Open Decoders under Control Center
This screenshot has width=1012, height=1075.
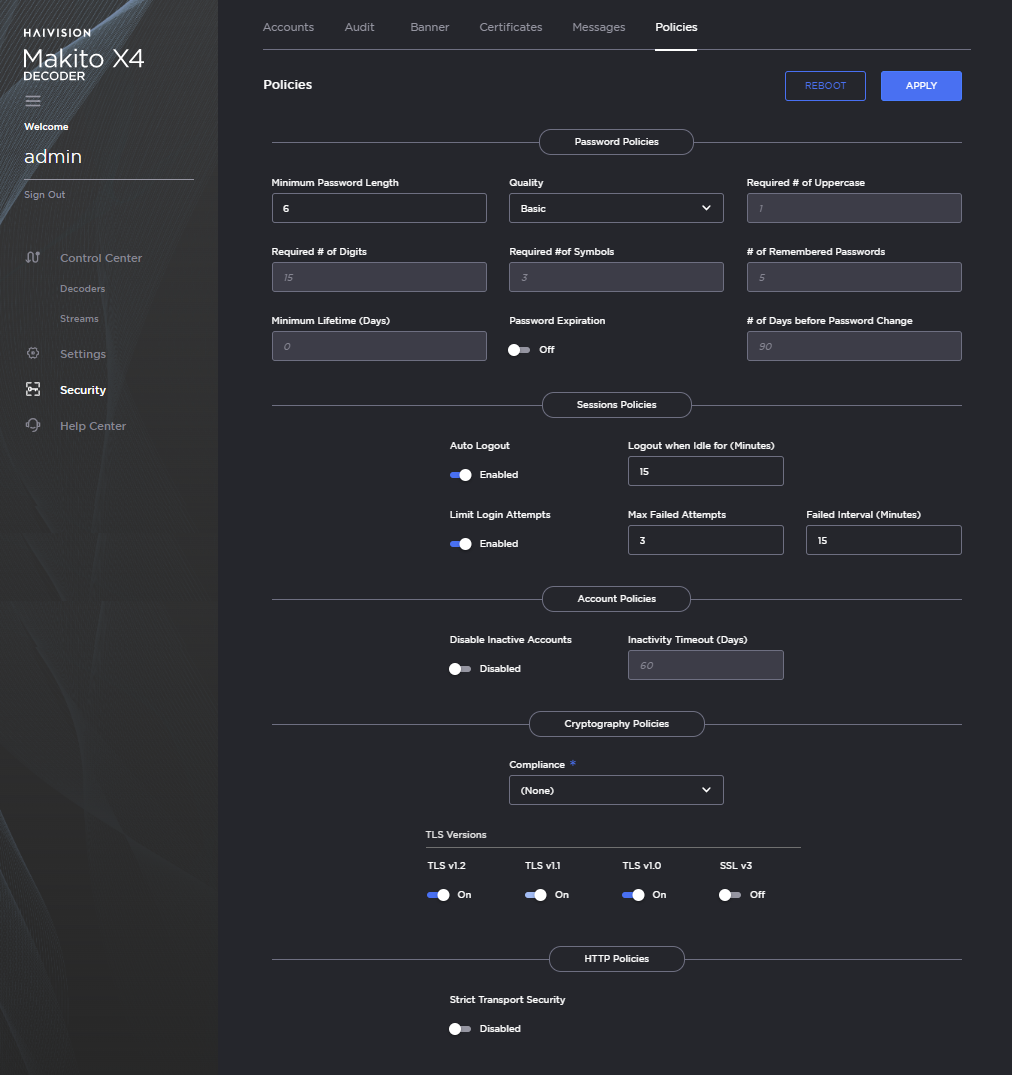pos(82,289)
